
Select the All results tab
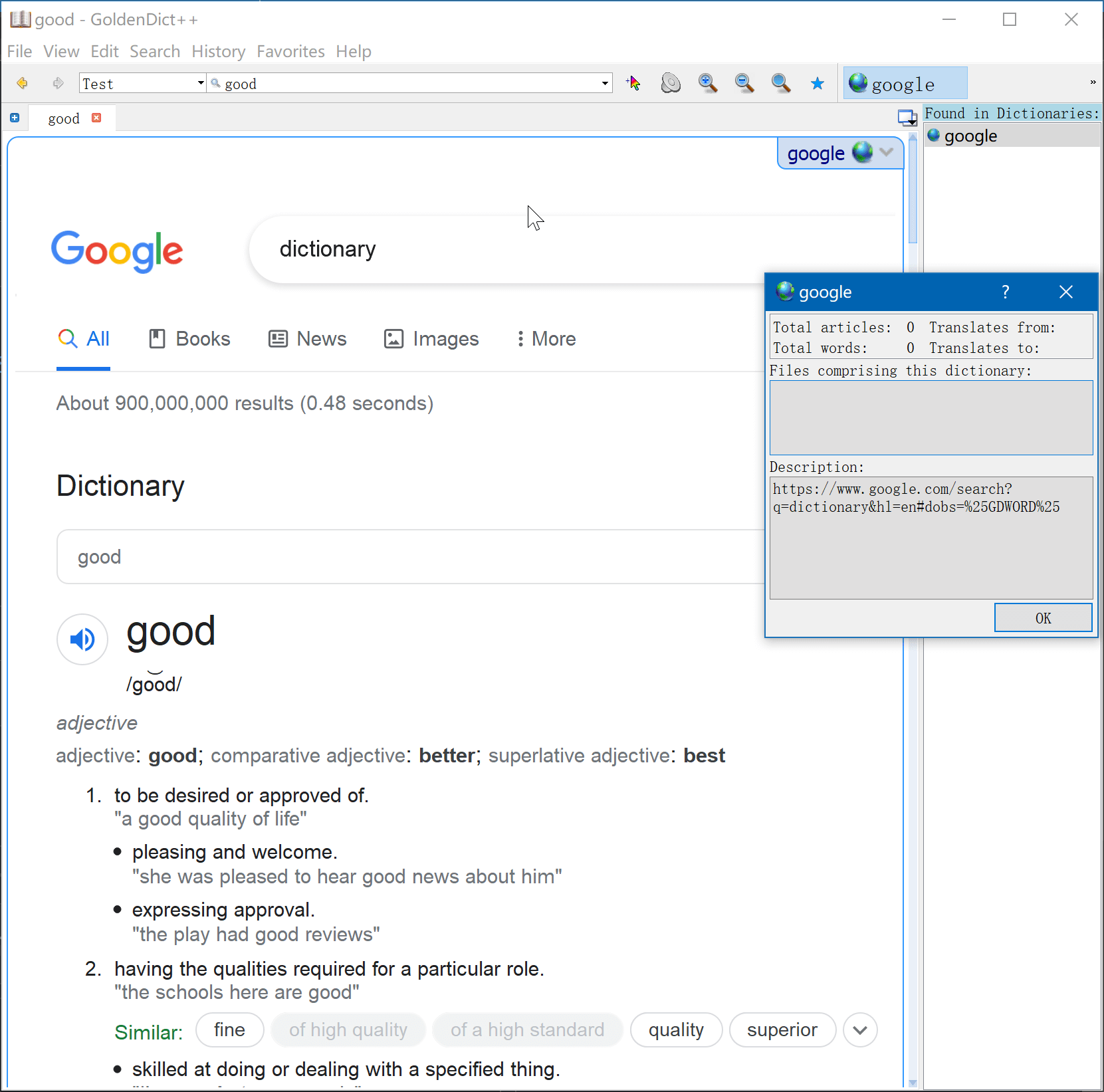click(x=83, y=339)
